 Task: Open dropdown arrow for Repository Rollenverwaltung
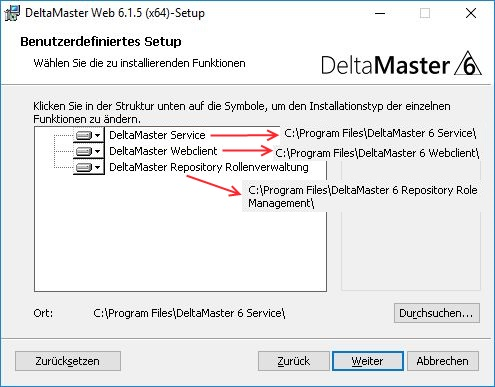point(97,168)
